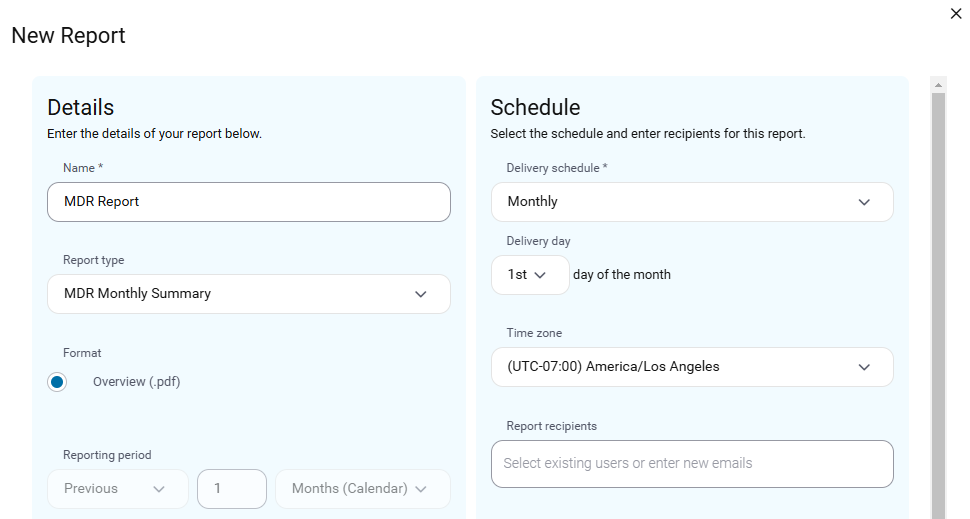Select the Overview (.pdf) radio button
This screenshot has height=519, width=970.
coord(57,382)
